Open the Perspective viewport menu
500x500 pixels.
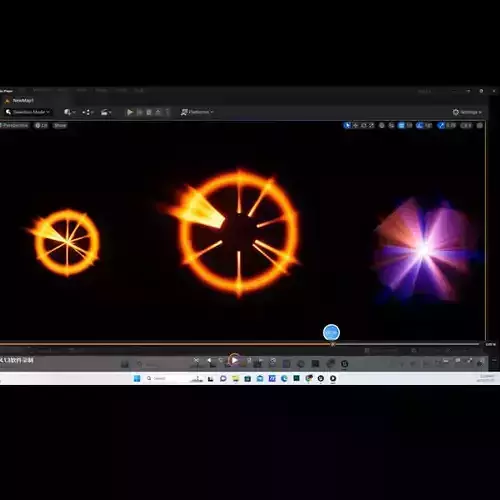pyautogui.click(x=15, y=125)
